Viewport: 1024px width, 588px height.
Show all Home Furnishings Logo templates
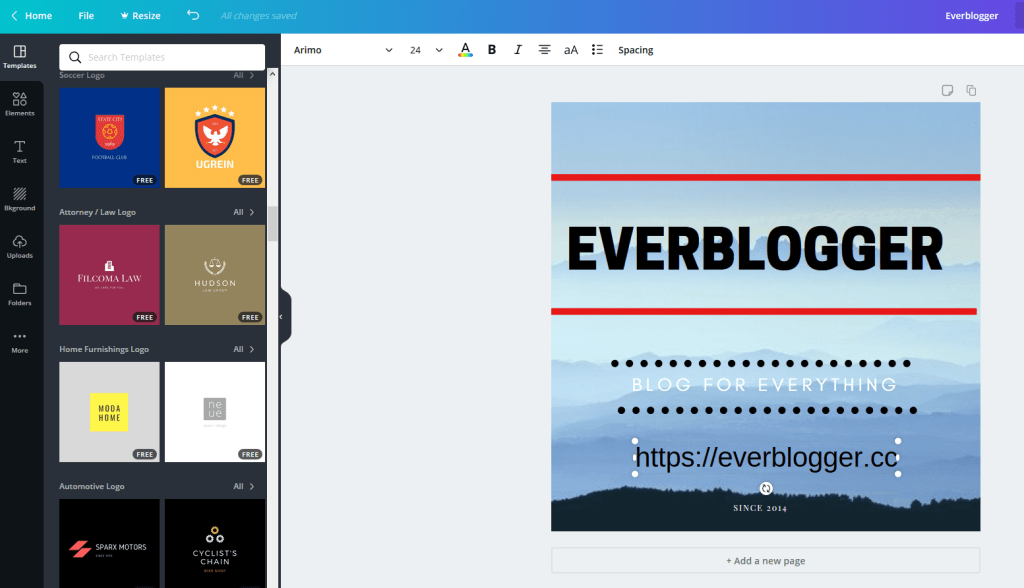pos(244,350)
